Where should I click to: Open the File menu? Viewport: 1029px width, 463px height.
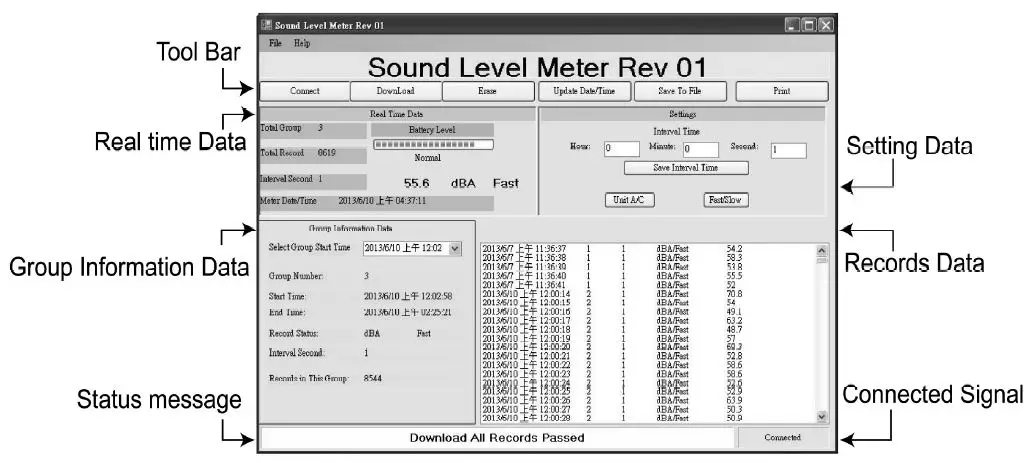[275, 43]
